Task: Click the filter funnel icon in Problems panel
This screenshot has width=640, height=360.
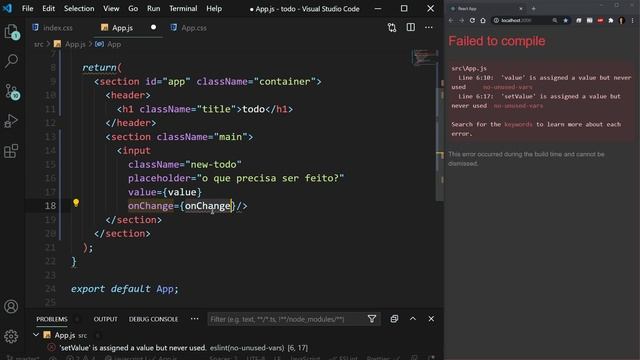Action: pyautogui.click(x=372, y=319)
